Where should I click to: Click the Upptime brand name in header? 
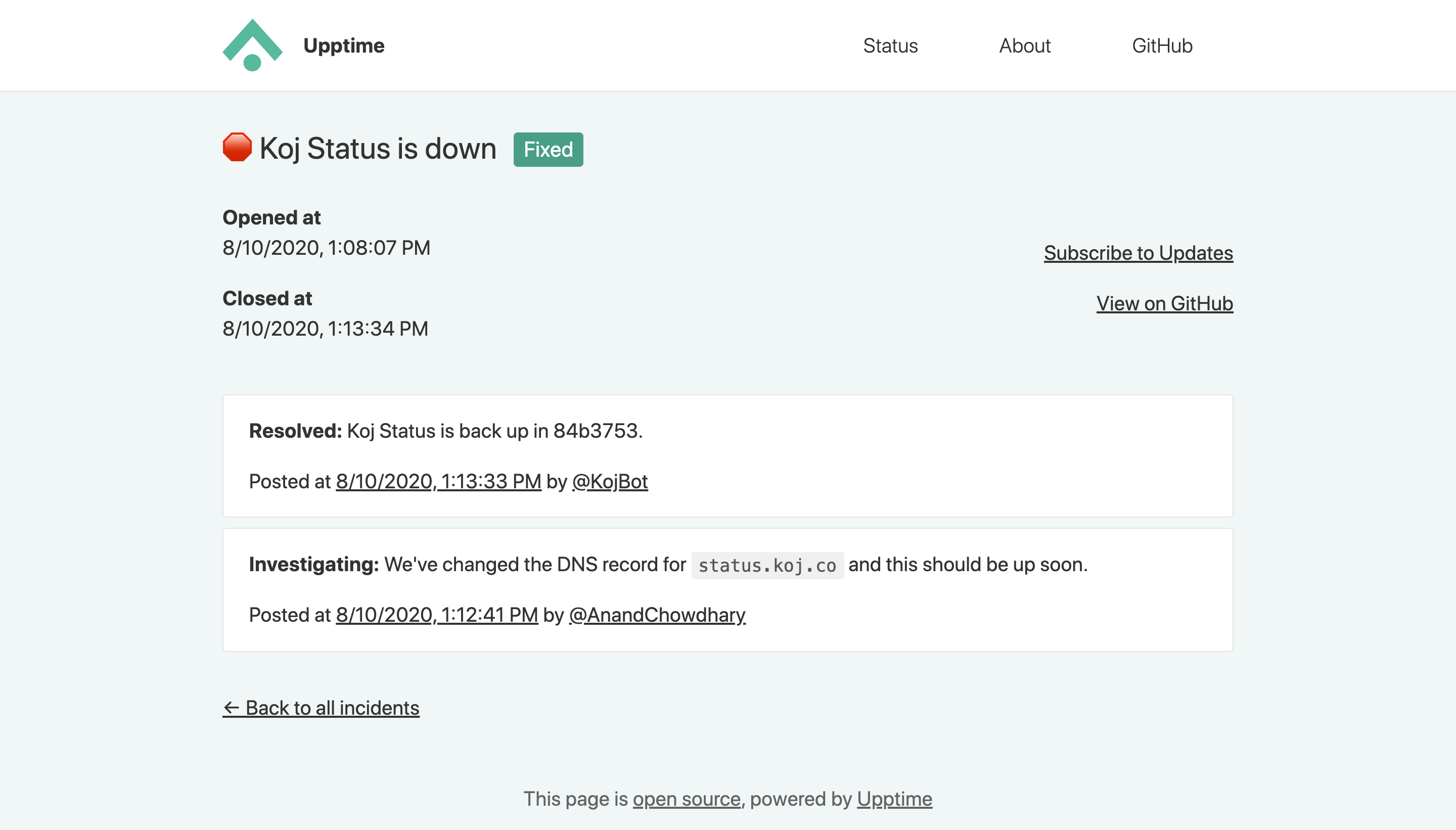coord(344,45)
